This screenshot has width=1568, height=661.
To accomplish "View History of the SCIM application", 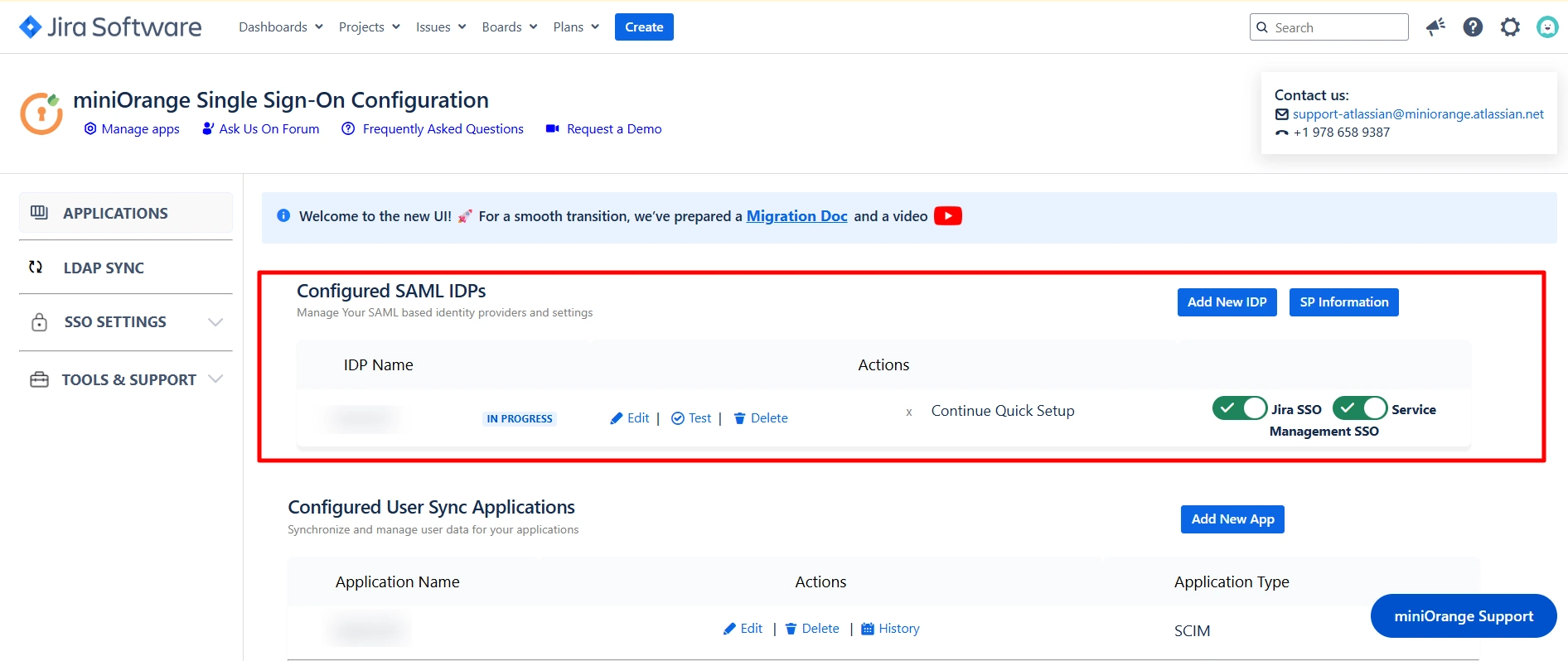I will pyautogui.click(x=890, y=629).
